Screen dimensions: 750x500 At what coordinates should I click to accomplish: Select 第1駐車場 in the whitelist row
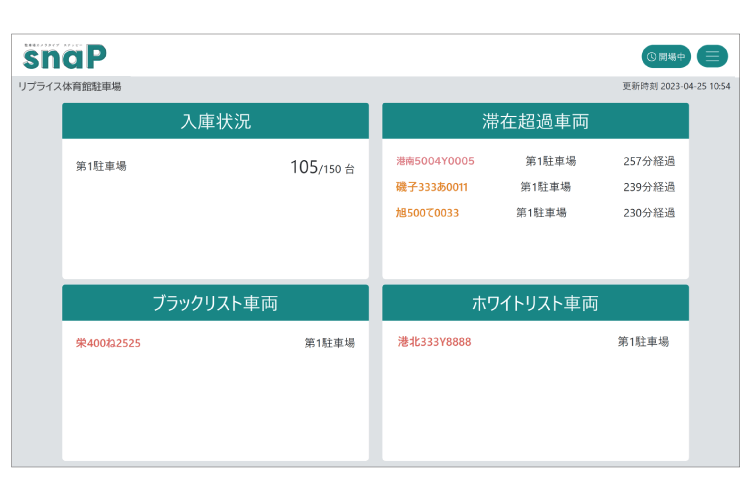point(643,342)
